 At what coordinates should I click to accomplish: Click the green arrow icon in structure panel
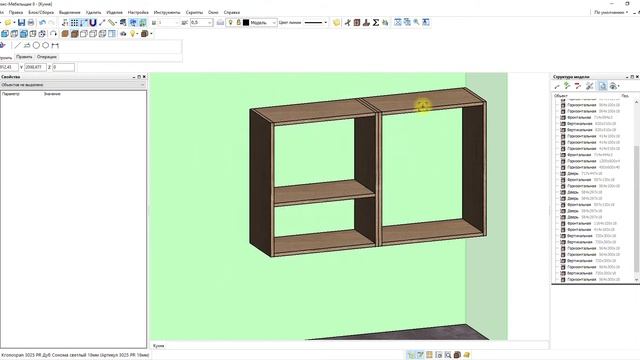point(567,86)
